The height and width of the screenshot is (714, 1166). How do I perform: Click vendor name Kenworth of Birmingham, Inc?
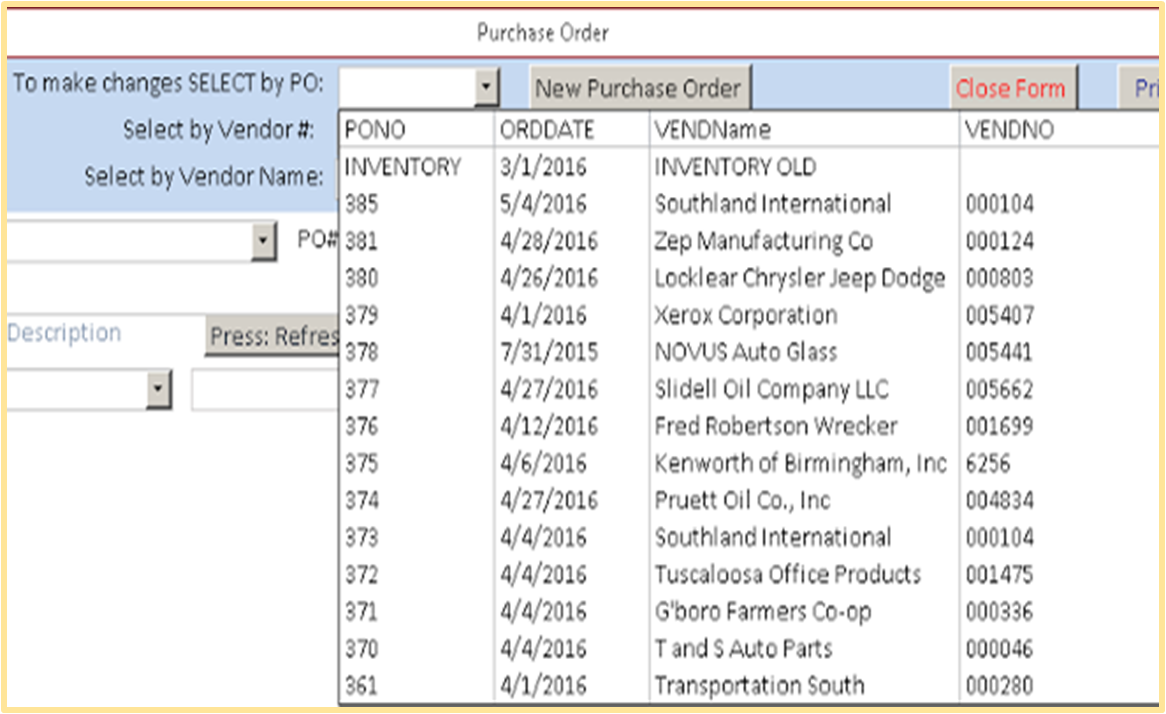tap(801, 463)
